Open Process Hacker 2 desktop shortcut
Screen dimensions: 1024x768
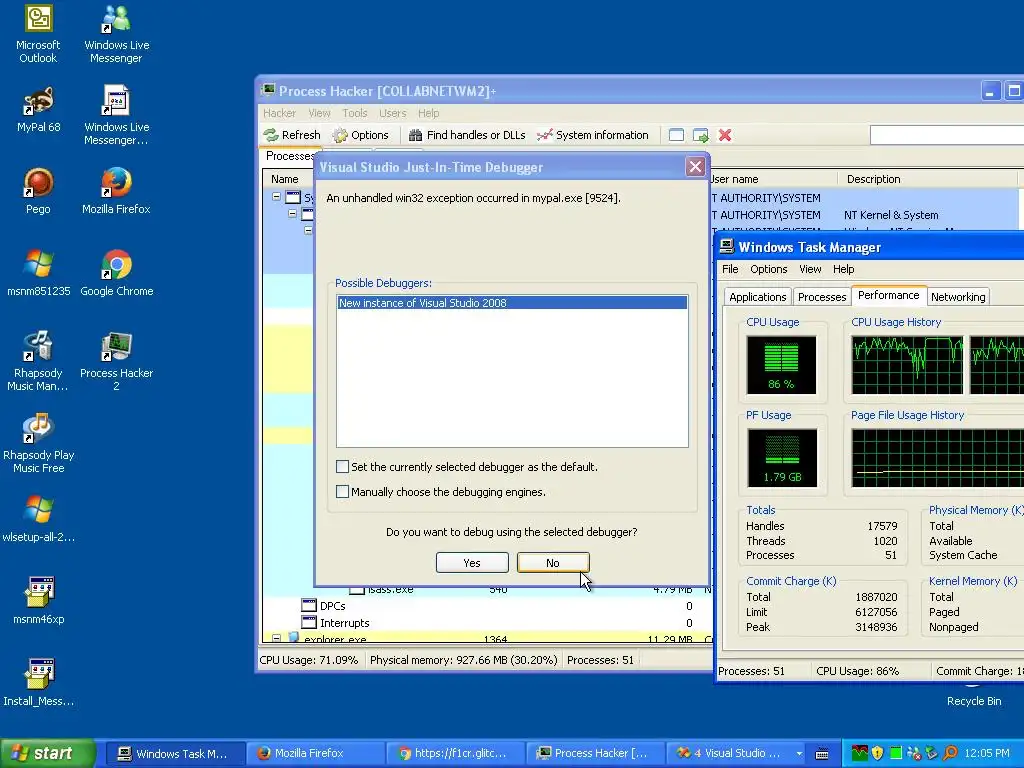[116, 361]
